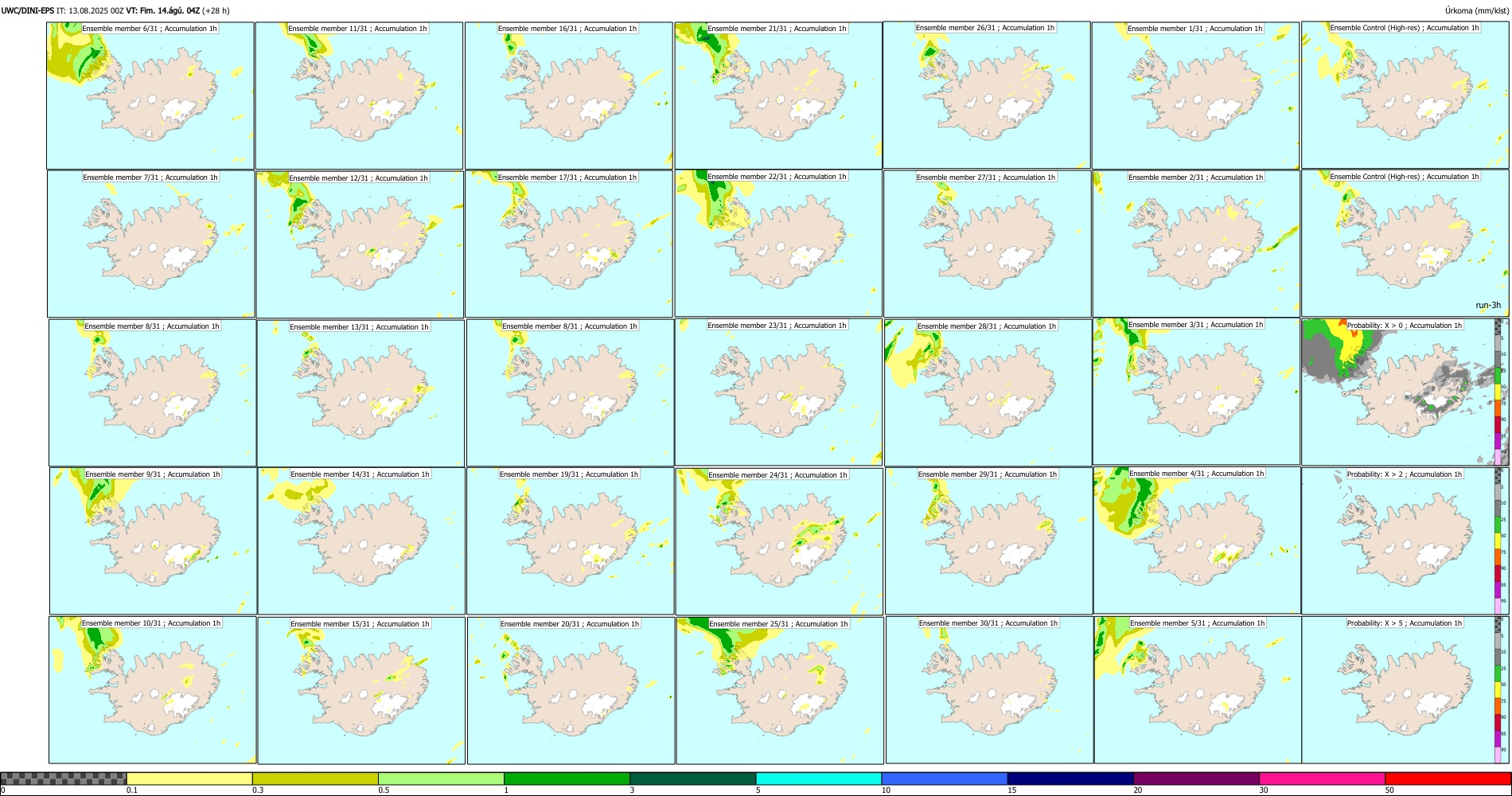Image resolution: width=1512 pixels, height=796 pixels.
Task: Select the Ensemble member 14/31 panel
Action: pyautogui.click(x=361, y=540)
